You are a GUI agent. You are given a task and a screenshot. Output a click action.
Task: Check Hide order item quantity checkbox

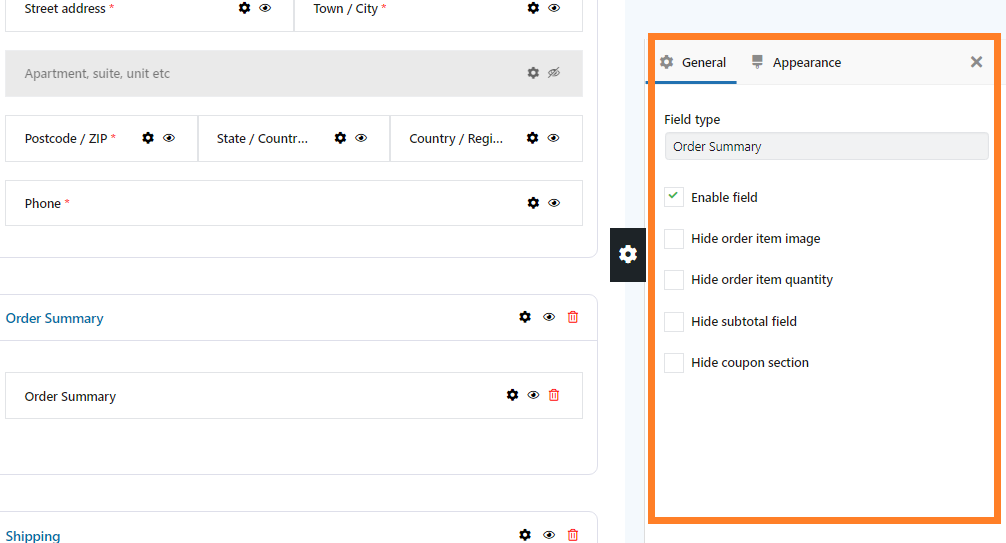tap(674, 279)
